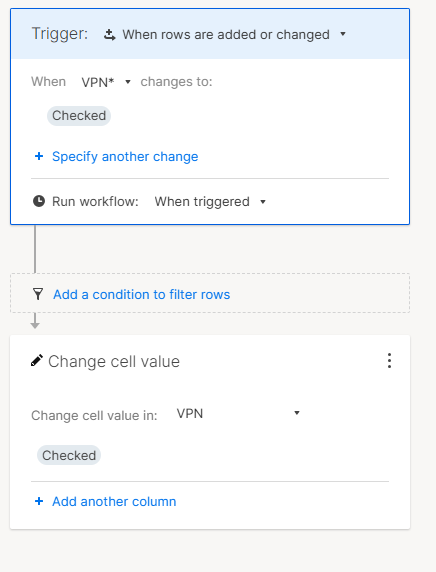Click the Checked value in trigger

tap(79, 116)
